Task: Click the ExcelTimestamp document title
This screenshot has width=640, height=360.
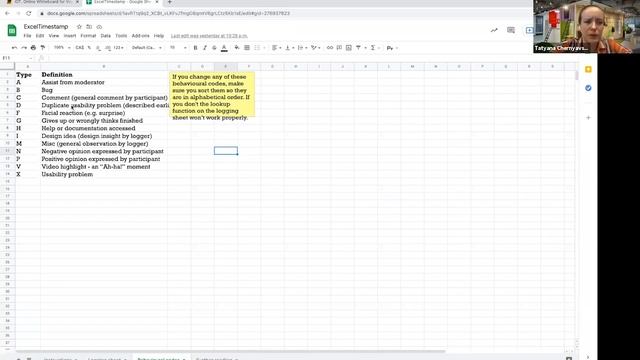Action: (x=46, y=27)
